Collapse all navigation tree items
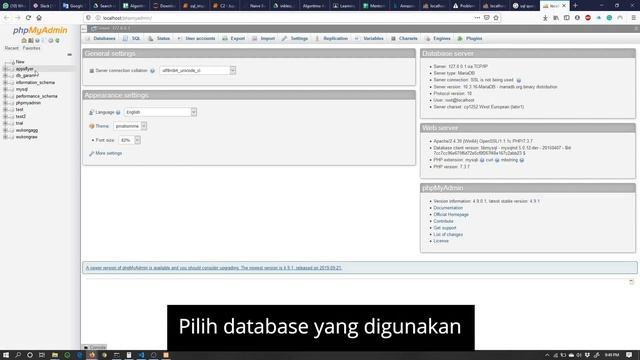This screenshot has height=360, width=640. click(69, 55)
